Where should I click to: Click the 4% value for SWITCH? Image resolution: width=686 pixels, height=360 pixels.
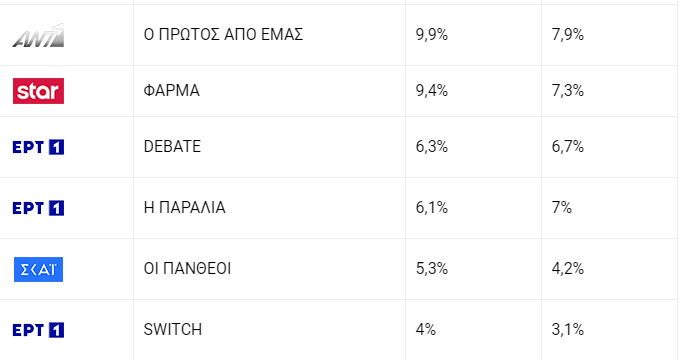[426, 329]
